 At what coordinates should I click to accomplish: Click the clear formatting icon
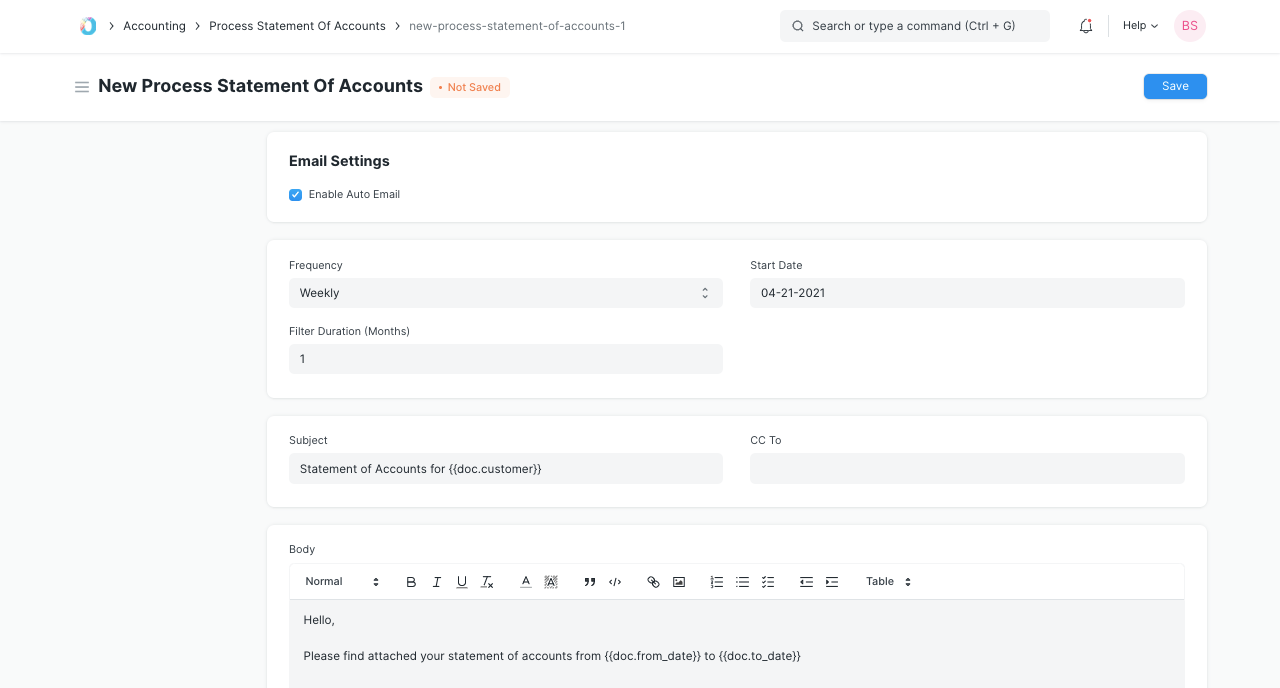pos(487,582)
